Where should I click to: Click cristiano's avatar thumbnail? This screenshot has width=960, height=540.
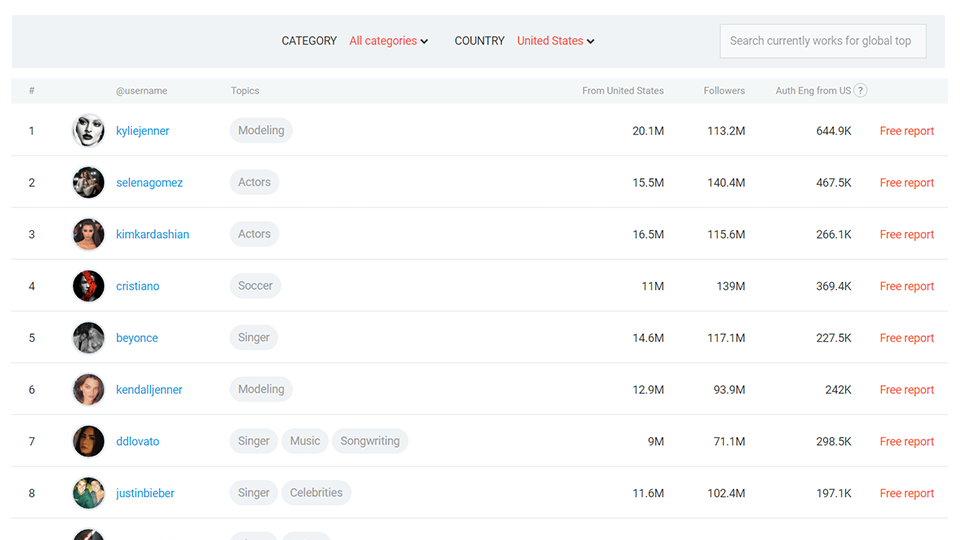tap(88, 286)
